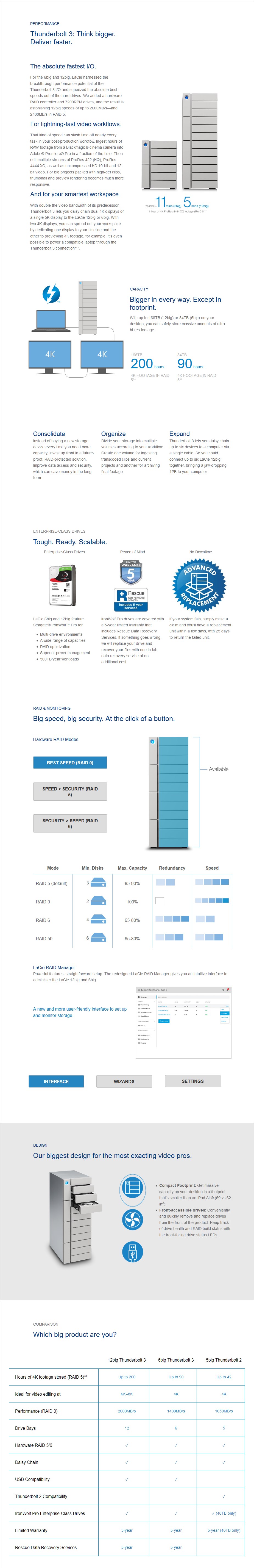Switch to the Settings tab
This screenshot has height=1568, width=254.
(x=192, y=1081)
